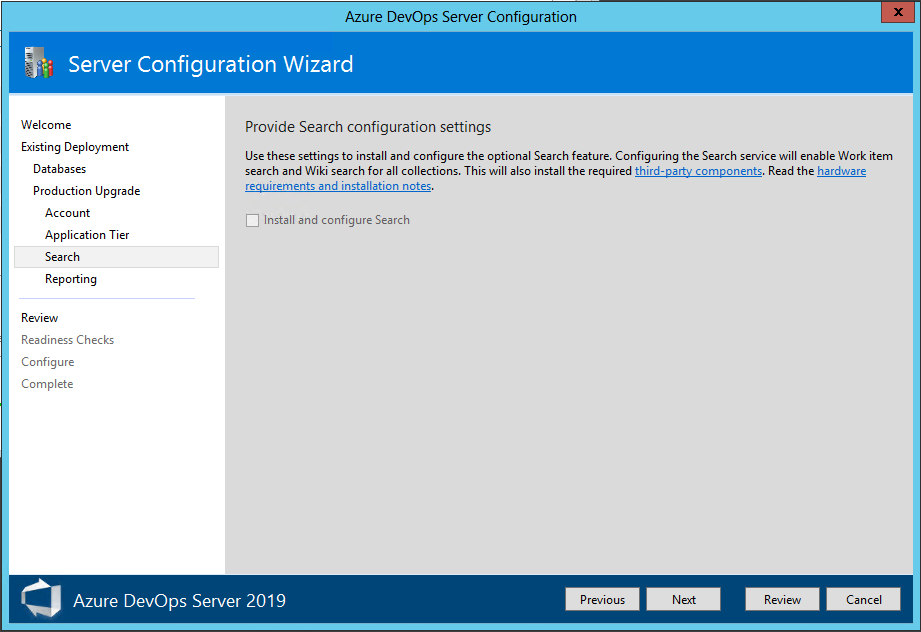The height and width of the screenshot is (632, 921).
Task: Click the Previous button
Action: pyautogui.click(x=602, y=598)
